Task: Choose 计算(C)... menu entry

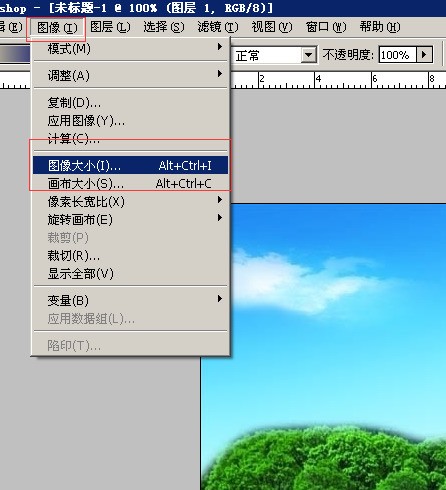Action: (x=130, y=139)
